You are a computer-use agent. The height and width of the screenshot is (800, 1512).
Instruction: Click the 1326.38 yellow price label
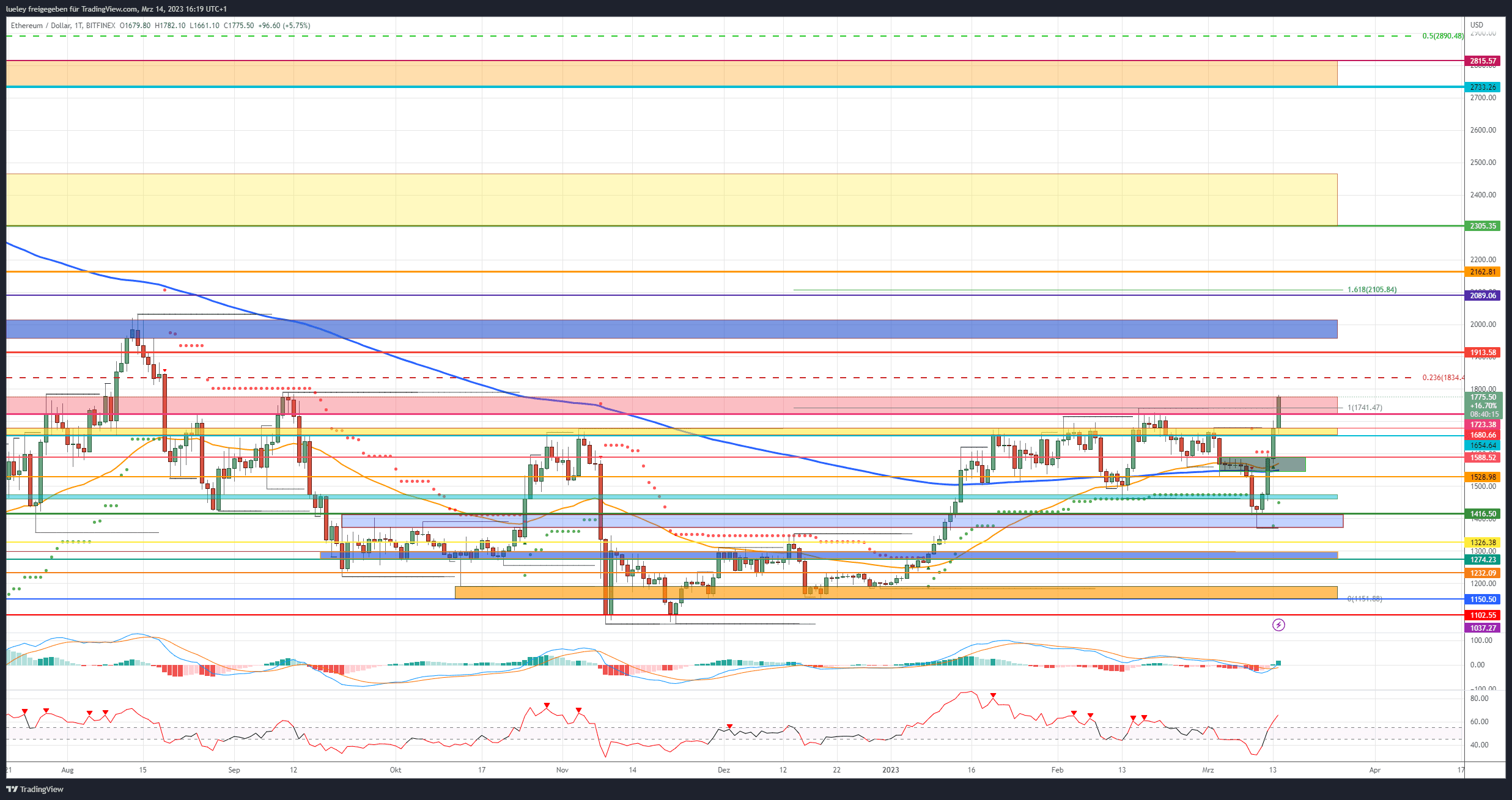(x=1483, y=543)
